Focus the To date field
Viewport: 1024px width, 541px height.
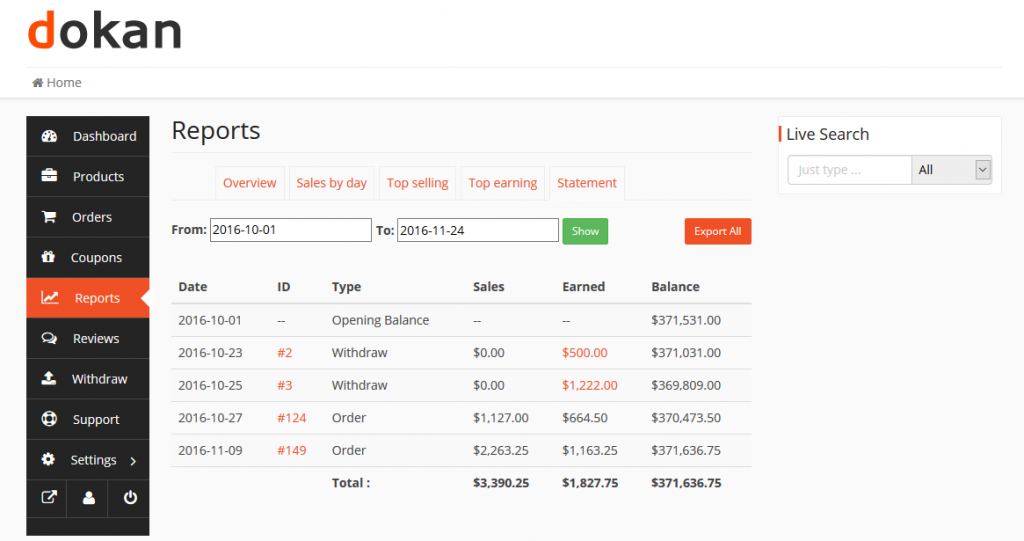tap(477, 230)
